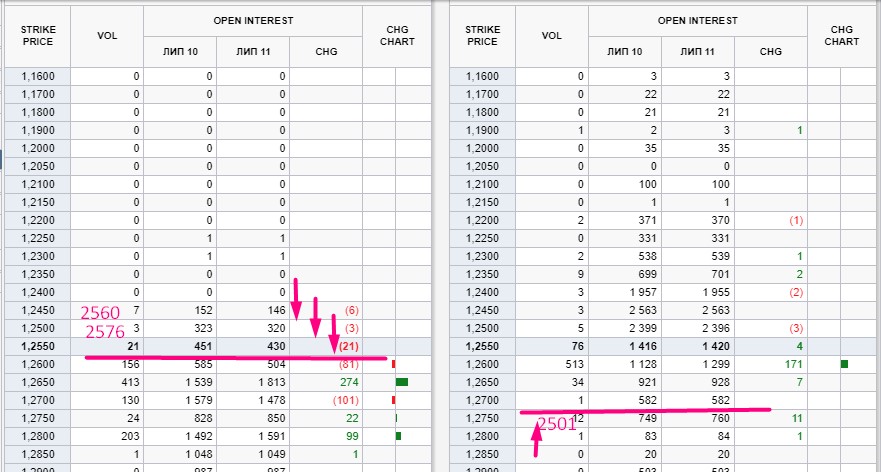Click the CHG column header in the right table
The width and height of the screenshot is (881, 472).
point(771,51)
